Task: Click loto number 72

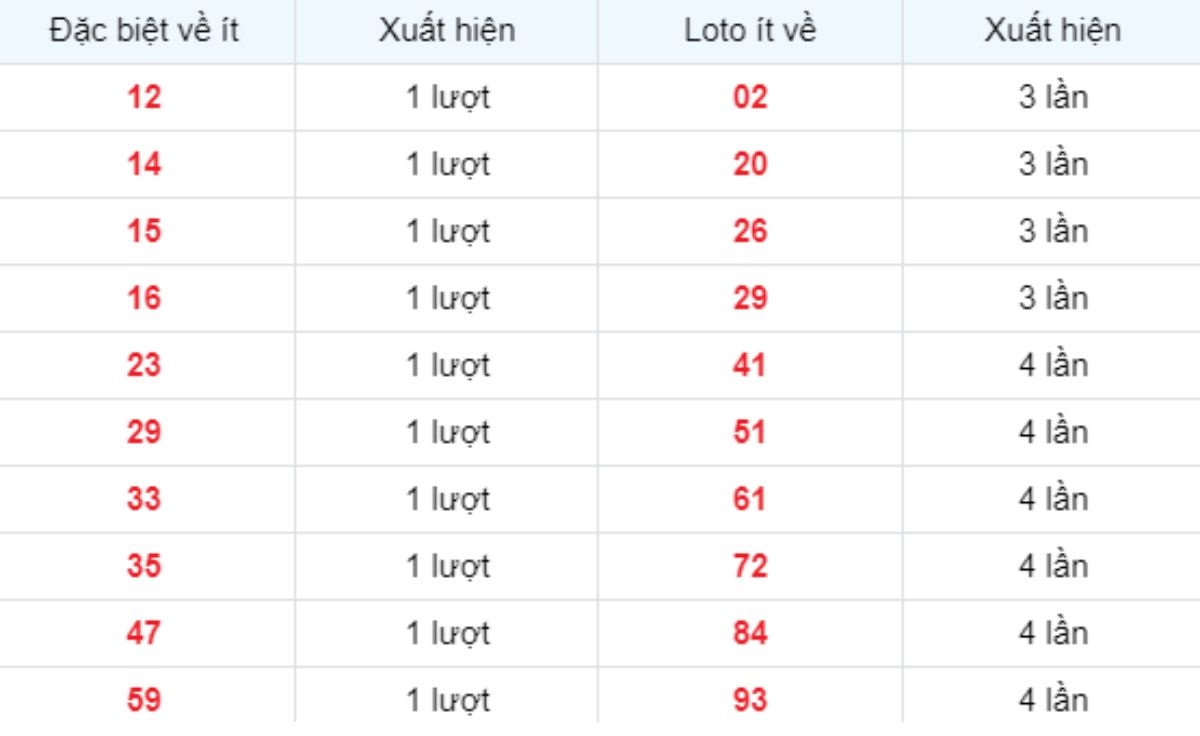Action: tap(750, 567)
